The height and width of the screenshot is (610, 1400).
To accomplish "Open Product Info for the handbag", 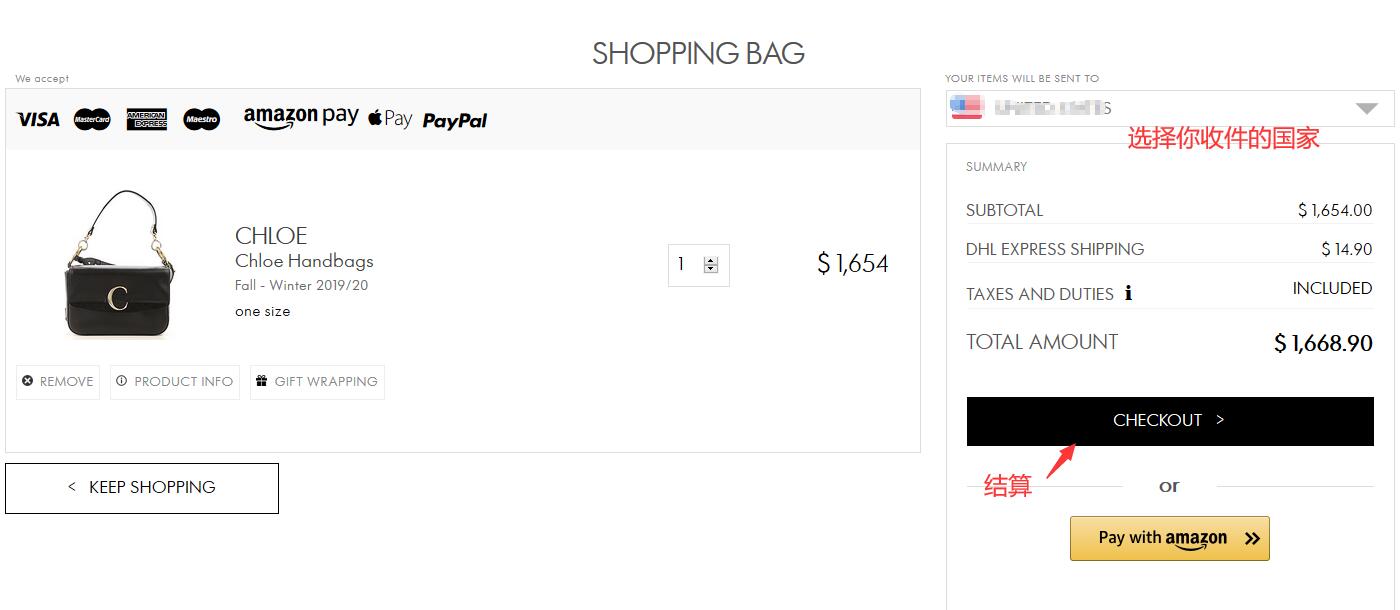I will (x=175, y=381).
